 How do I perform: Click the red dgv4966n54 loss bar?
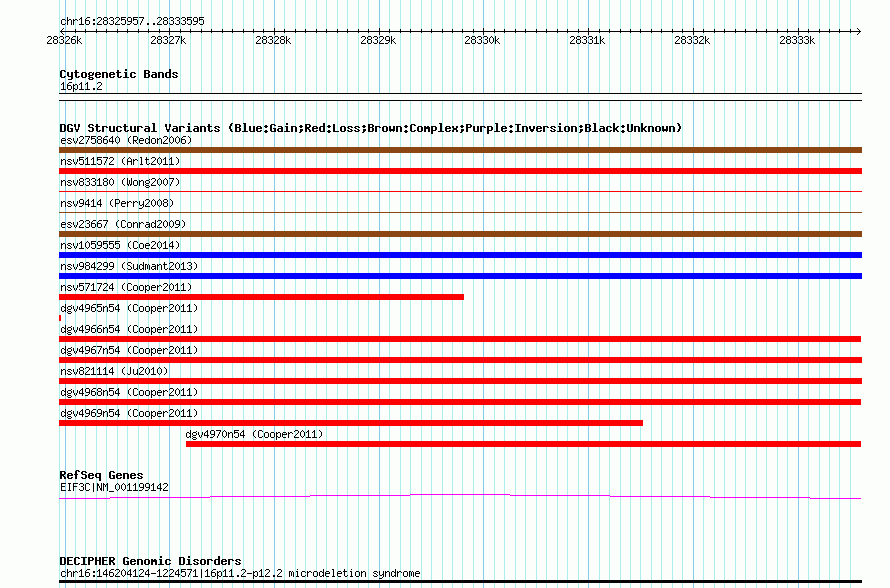coord(460,339)
